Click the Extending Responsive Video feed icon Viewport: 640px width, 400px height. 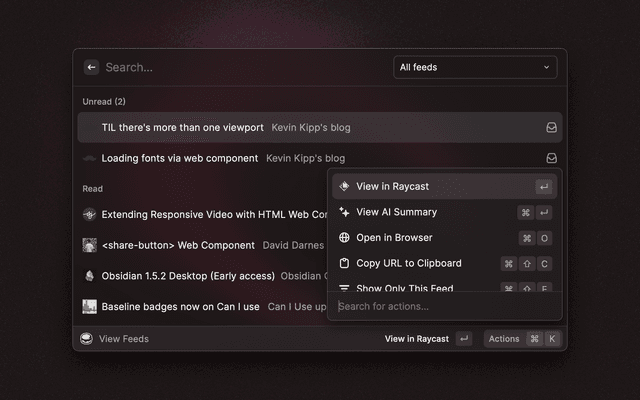click(89, 214)
